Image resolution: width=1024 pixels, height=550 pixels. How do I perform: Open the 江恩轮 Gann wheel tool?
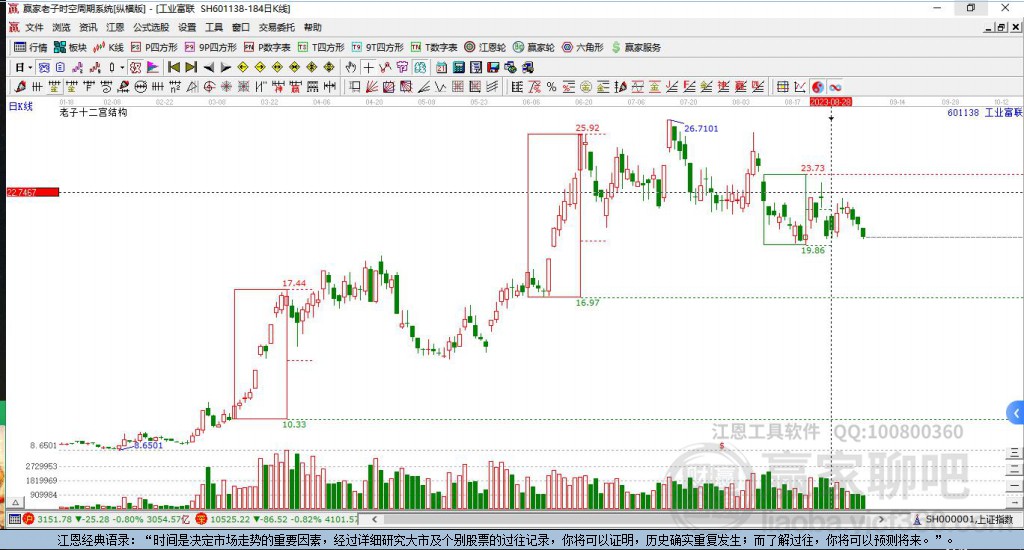[x=485, y=47]
